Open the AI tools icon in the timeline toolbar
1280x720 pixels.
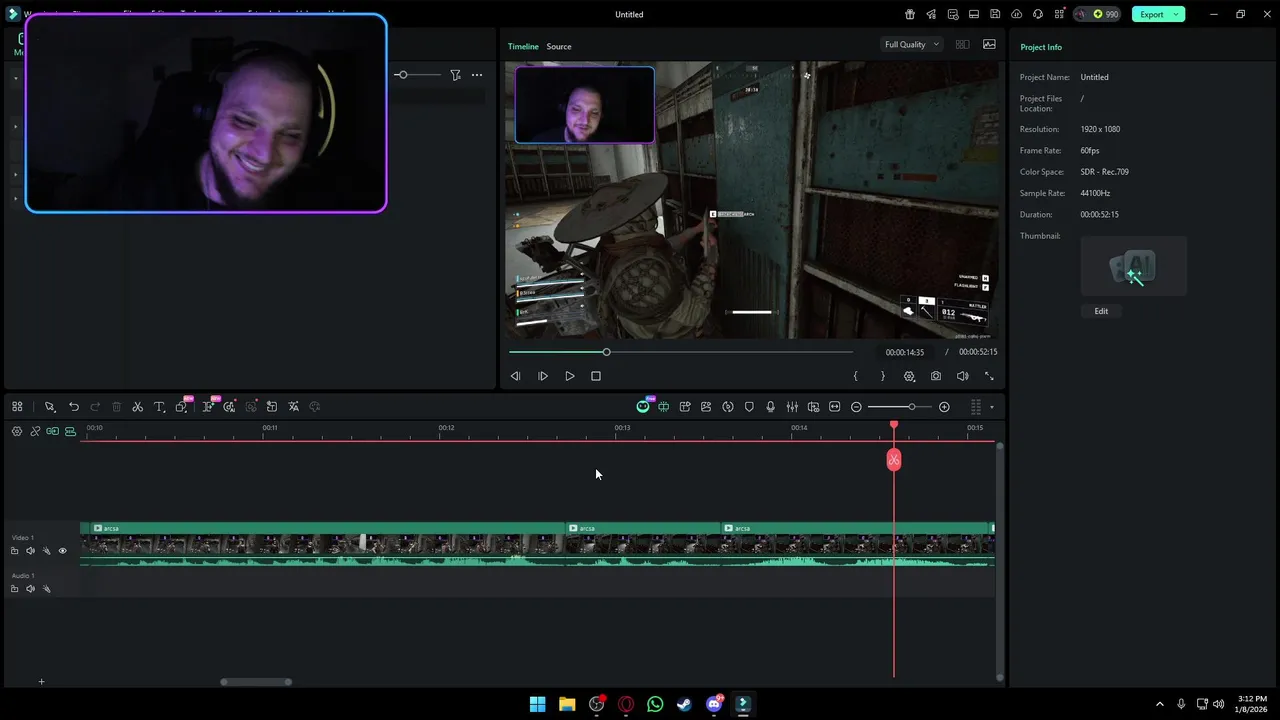230,407
